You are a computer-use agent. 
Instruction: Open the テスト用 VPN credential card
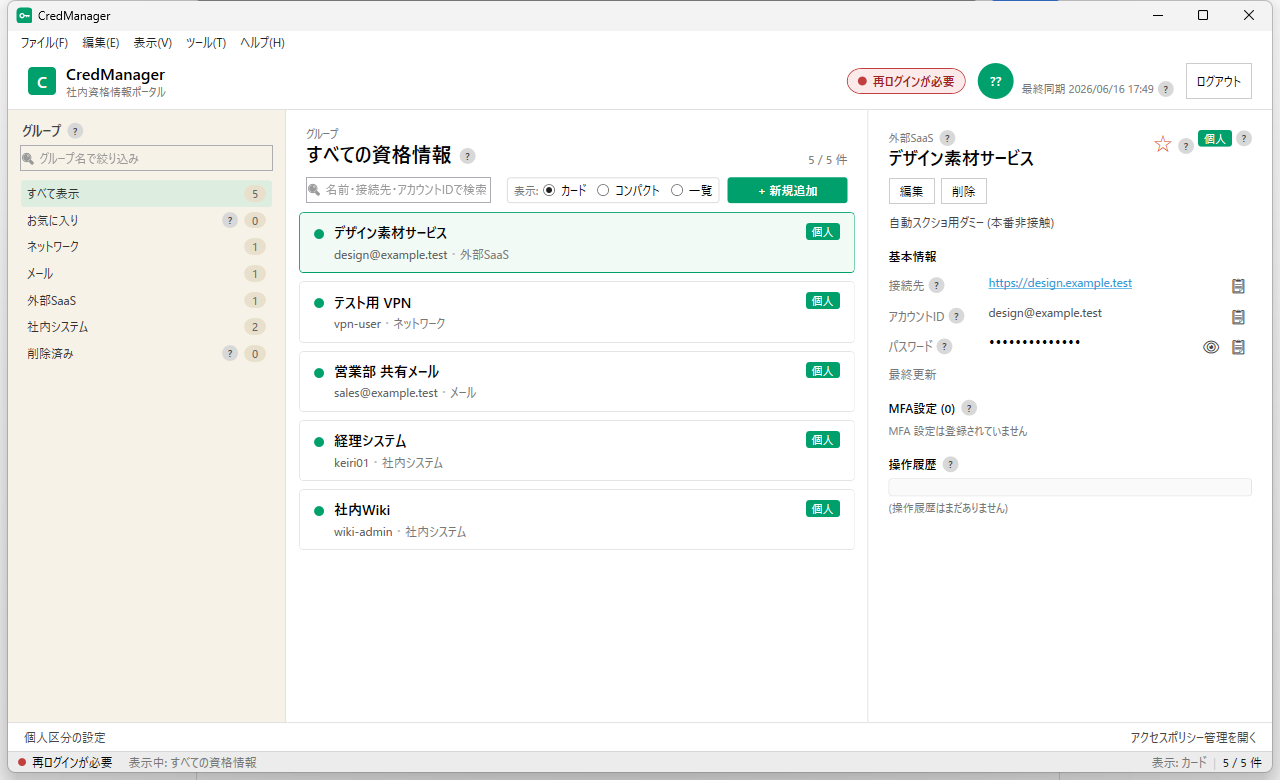click(577, 312)
